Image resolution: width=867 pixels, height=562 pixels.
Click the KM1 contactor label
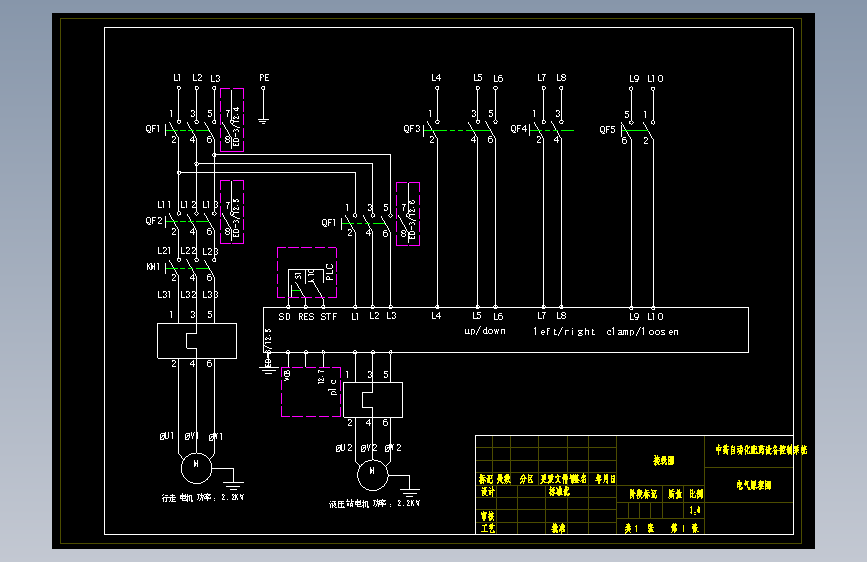point(153,267)
